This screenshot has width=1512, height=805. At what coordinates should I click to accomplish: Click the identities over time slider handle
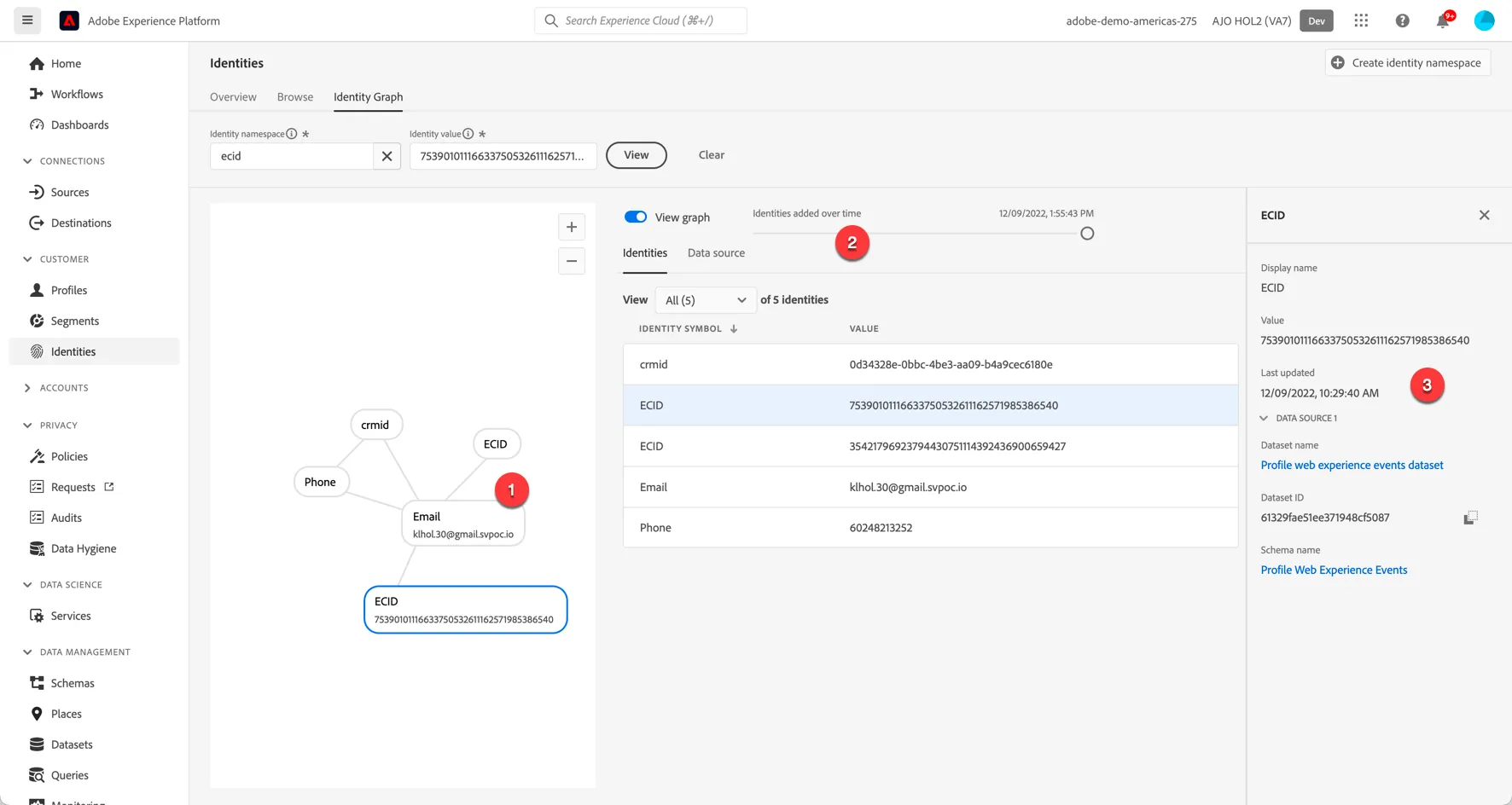[x=1087, y=234]
